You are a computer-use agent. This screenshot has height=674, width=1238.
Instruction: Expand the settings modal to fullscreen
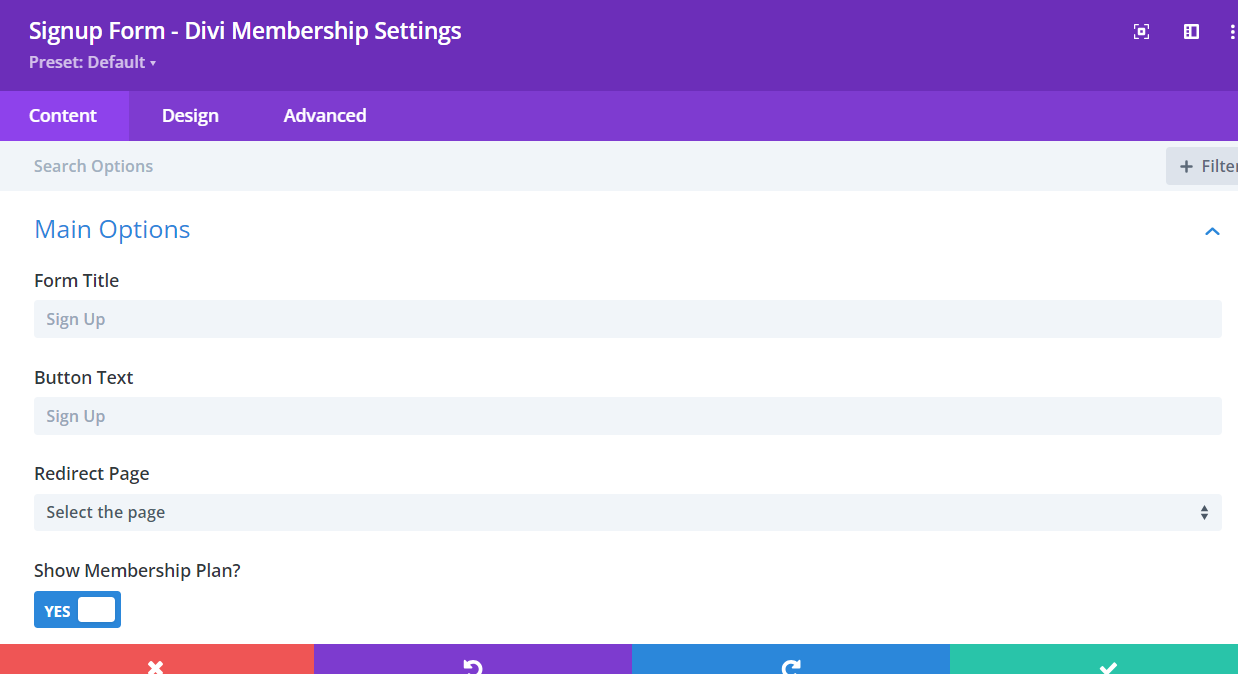(x=1141, y=31)
